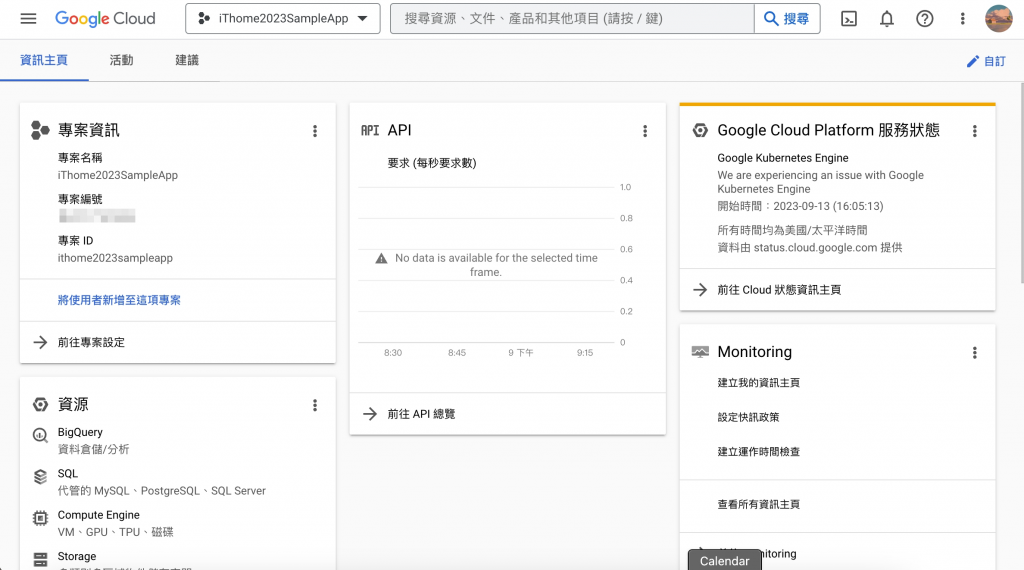Viewport: 1024px width, 570px height.
Task: Select project ID text ithome2023sampleapp
Action: click(x=115, y=258)
